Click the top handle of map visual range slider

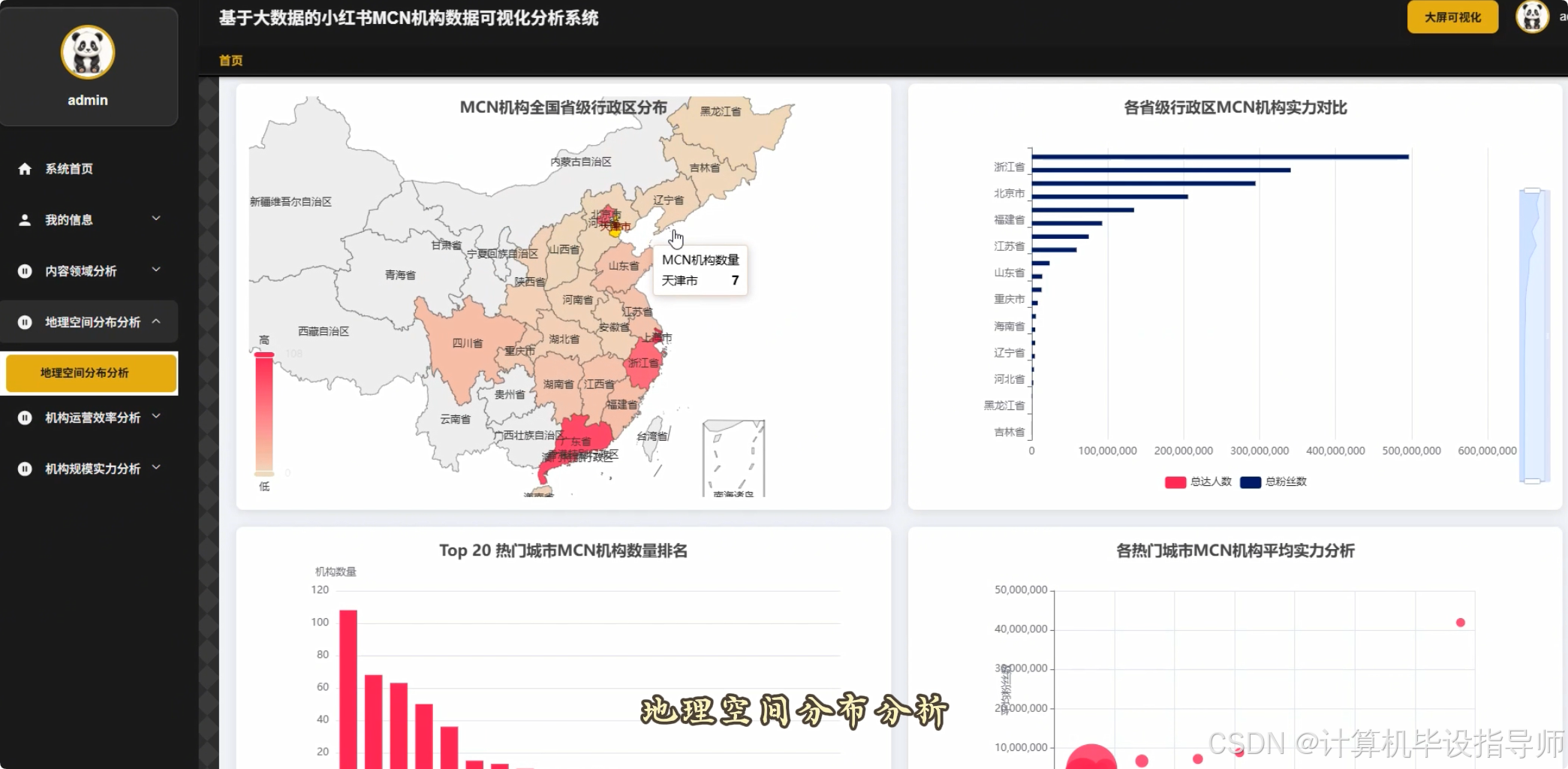(x=264, y=354)
